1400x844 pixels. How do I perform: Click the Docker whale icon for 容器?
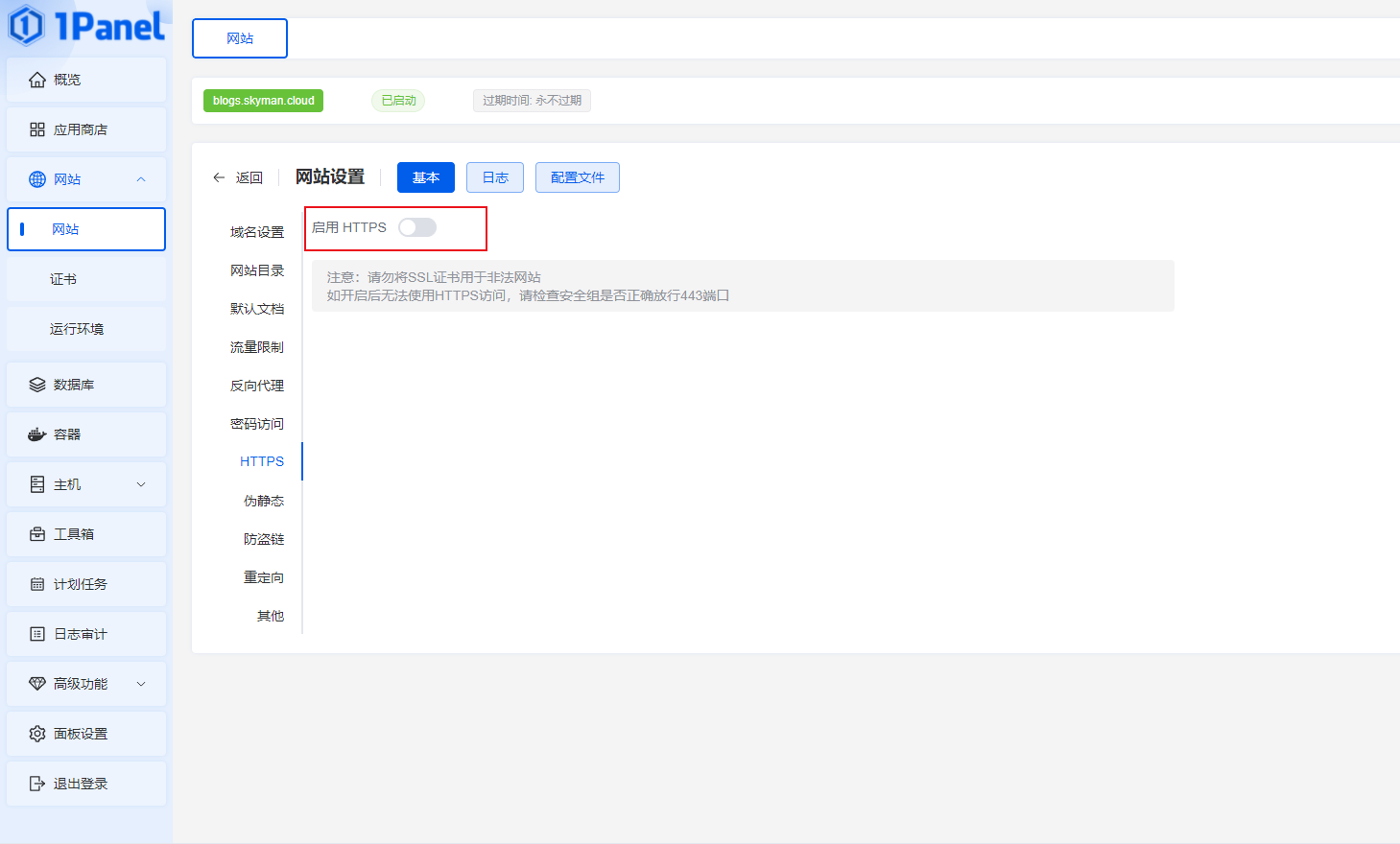coord(37,434)
